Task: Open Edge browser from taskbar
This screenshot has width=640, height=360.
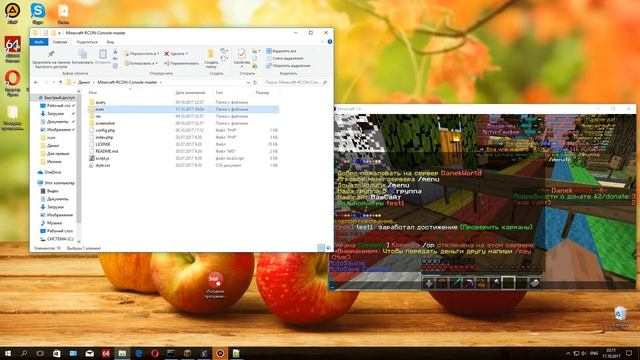Action: pyautogui.click(x=138, y=353)
